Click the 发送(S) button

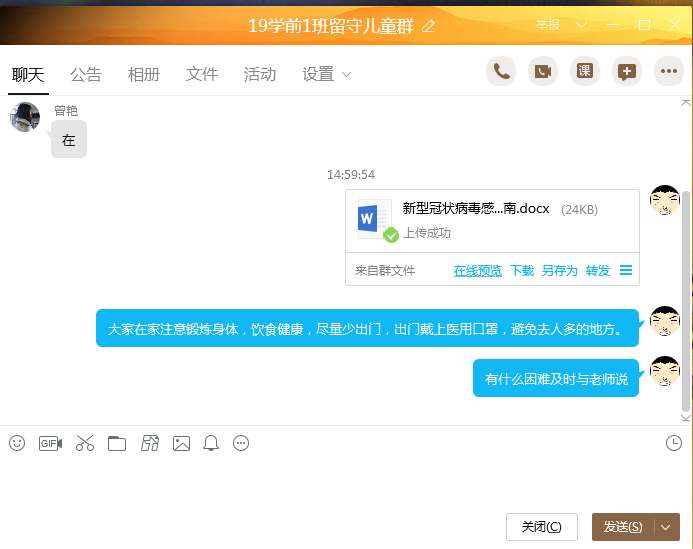624,527
